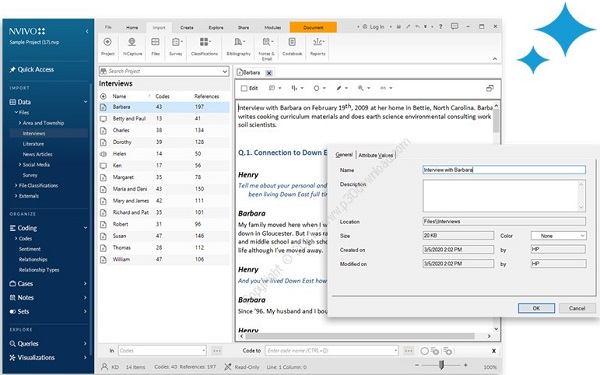600x375 pixels.
Task: Collapse the ribbon with the up chevron
Action: coord(494,59)
